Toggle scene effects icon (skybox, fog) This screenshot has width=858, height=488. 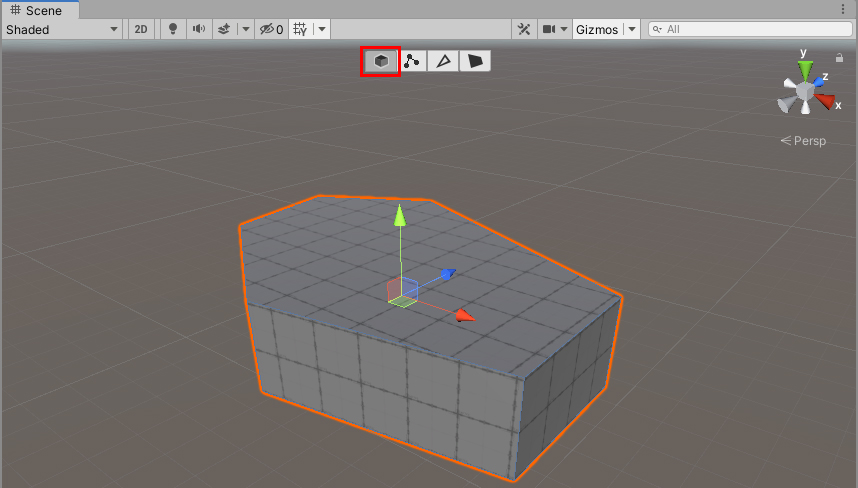(x=225, y=30)
